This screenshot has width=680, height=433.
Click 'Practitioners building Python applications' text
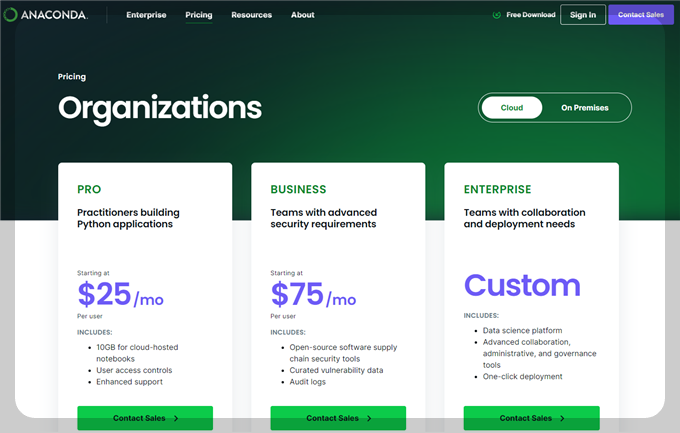point(128,218)
